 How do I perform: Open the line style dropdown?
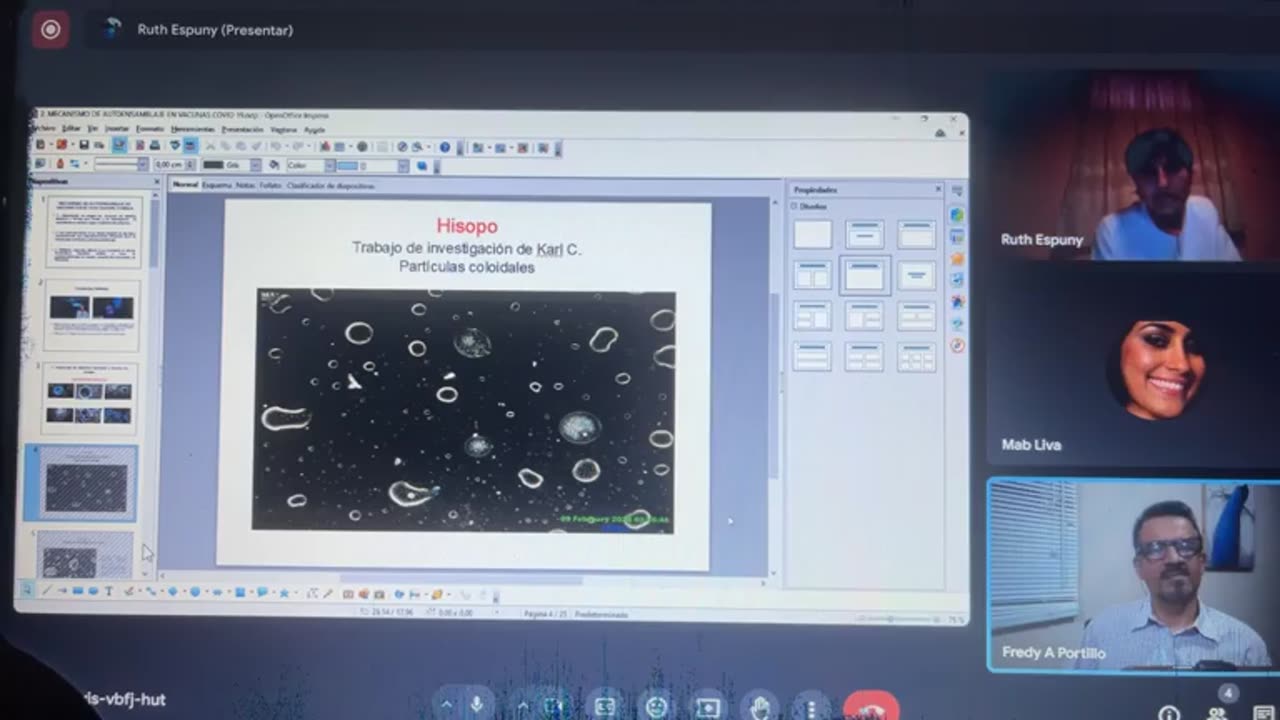(x=142, y=165)
